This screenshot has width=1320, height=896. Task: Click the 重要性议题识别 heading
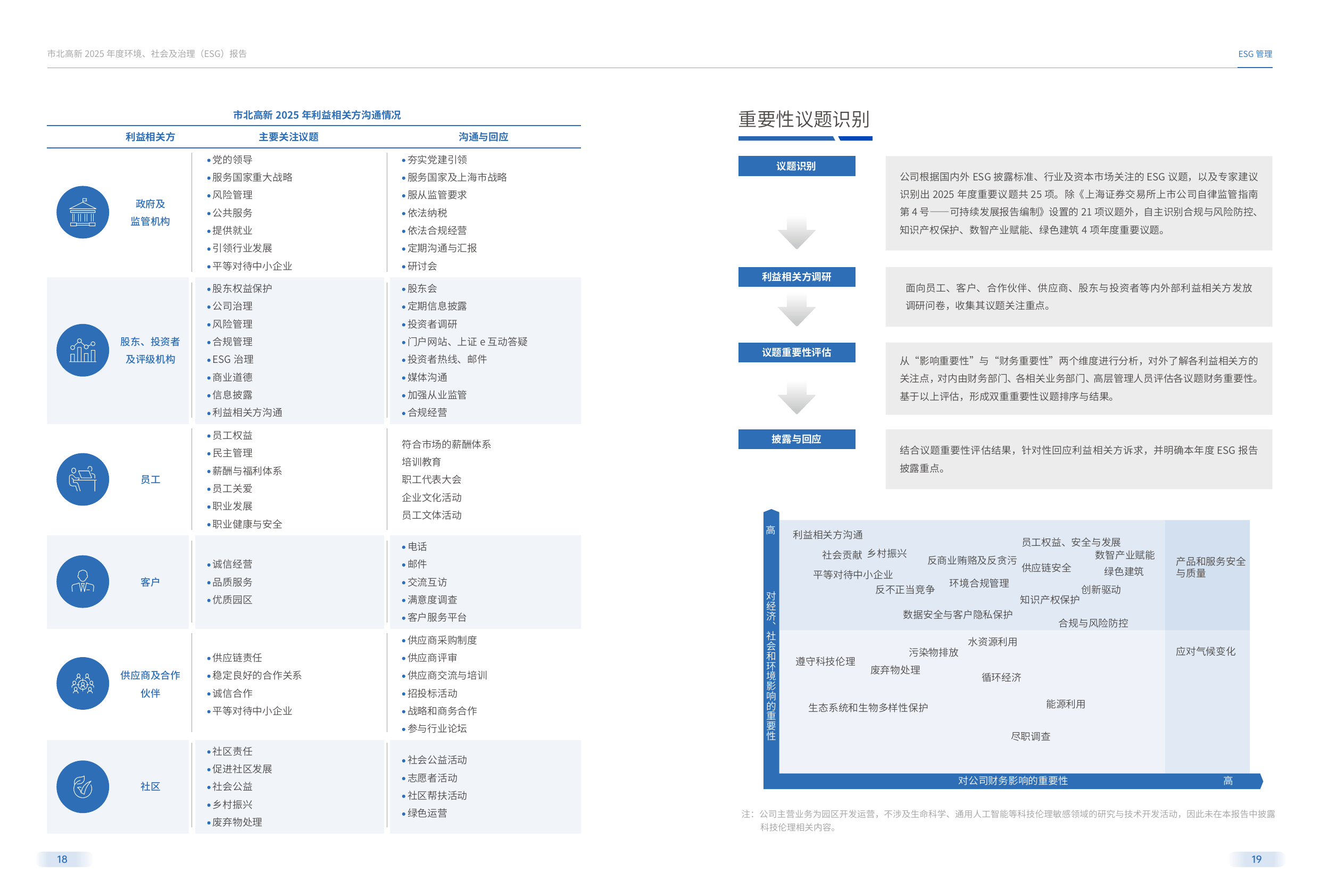pos(804,119)
